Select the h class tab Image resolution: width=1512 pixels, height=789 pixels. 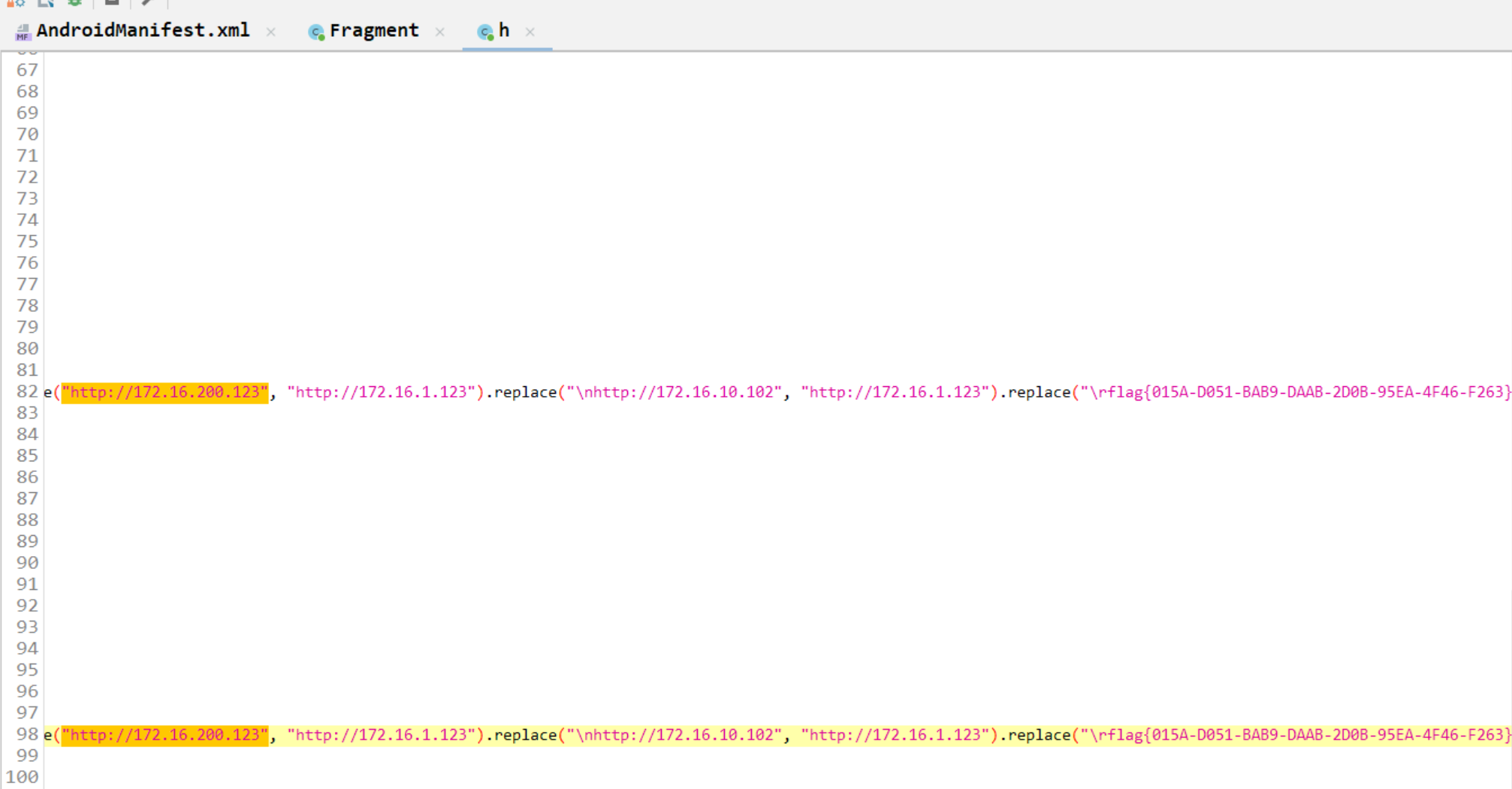(504, 31)
